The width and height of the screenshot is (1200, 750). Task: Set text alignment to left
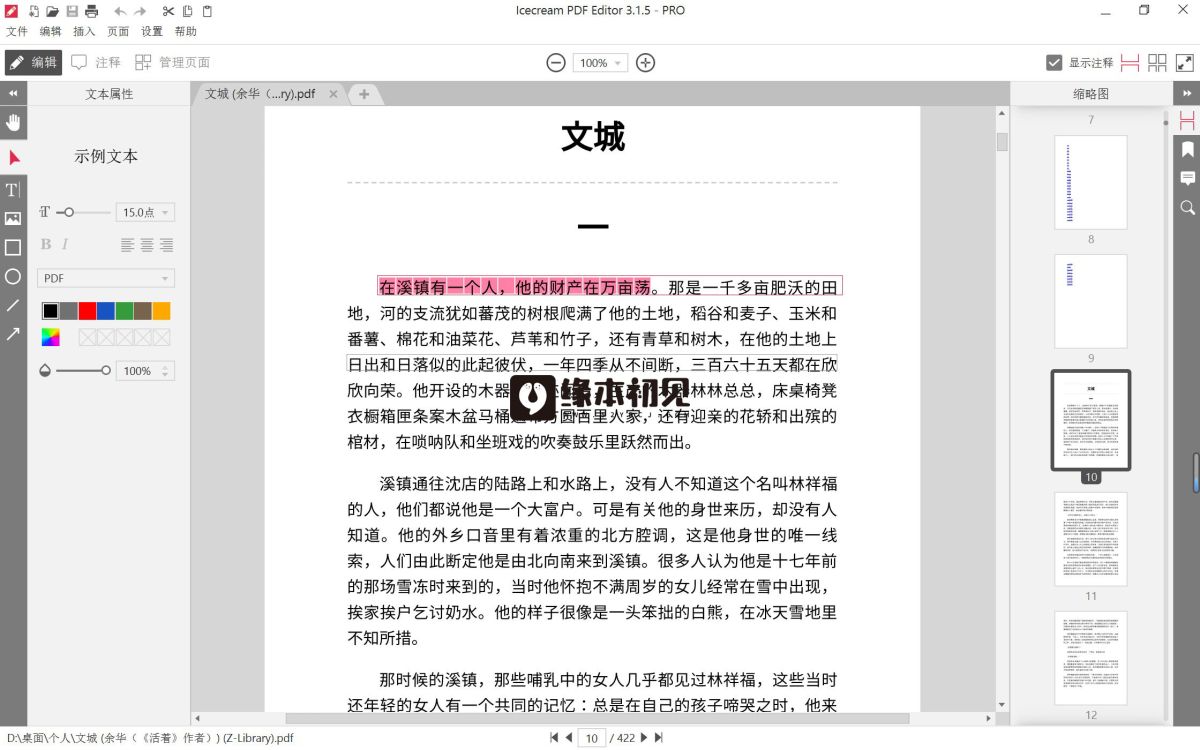pos(127,245)
